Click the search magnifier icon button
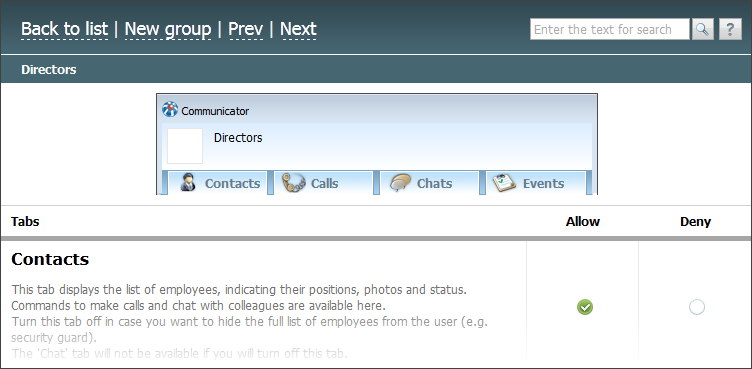The height and width of the screenshot is (369, 752). click(702, 29)
